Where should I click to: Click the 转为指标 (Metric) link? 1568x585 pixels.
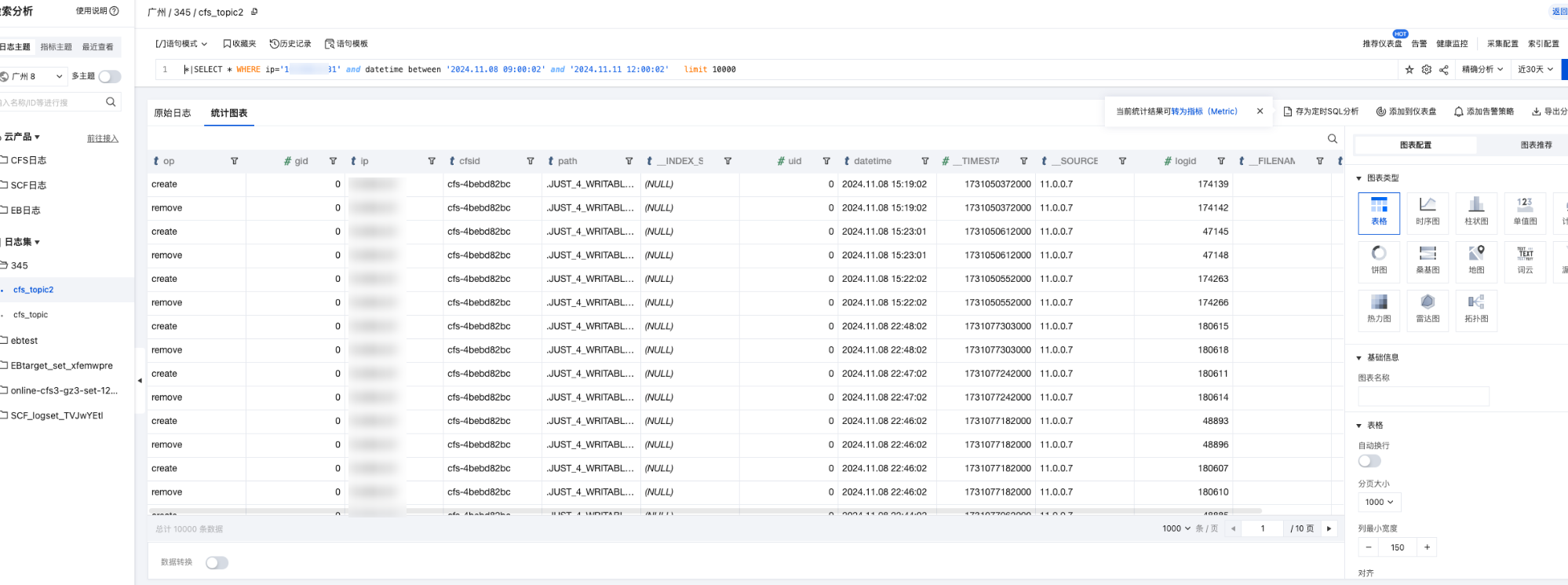tap(1204, 112)
